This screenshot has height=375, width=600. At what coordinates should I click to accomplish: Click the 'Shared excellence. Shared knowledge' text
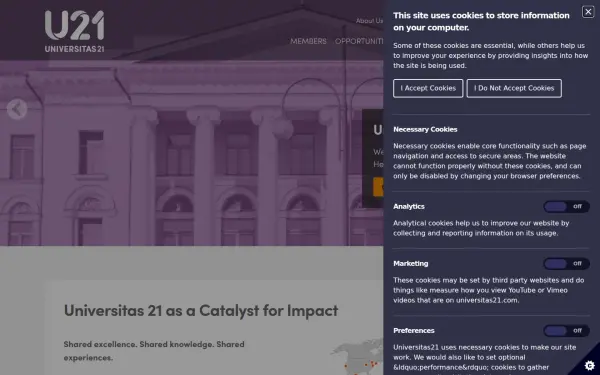[x=154, y=351]
